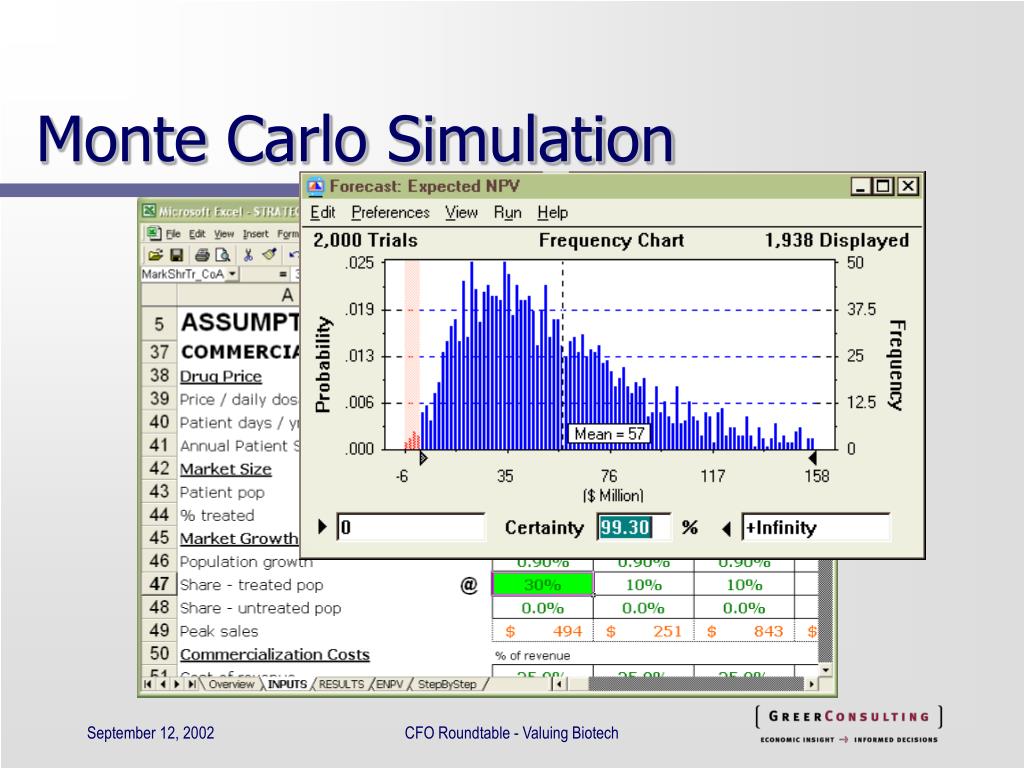Click right certainty grabber triangle below chart
Viewport: 1024px width, 768px height.
tap(812, 458)
